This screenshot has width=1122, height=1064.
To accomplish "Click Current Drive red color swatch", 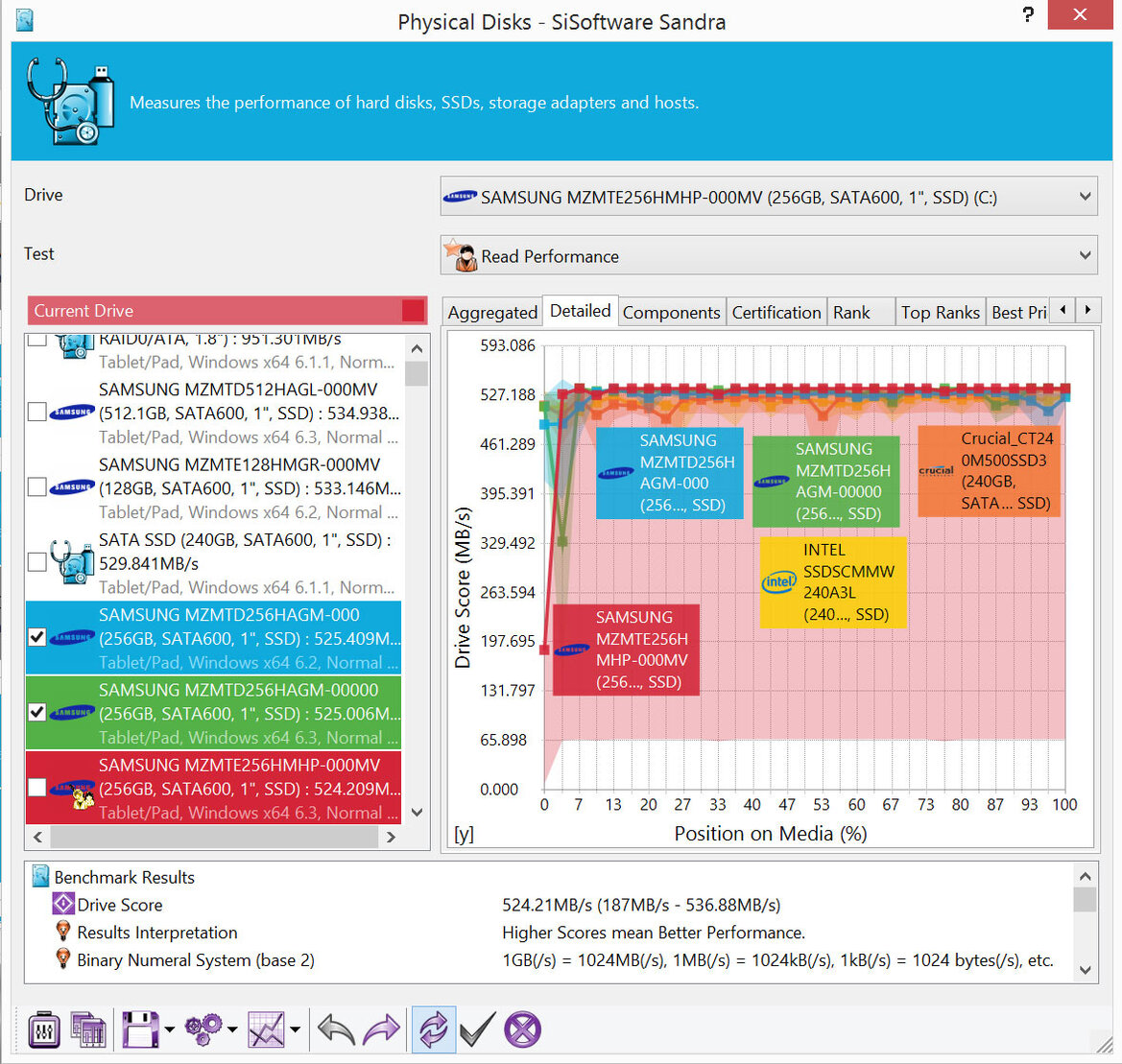I will tap(413, 310).
